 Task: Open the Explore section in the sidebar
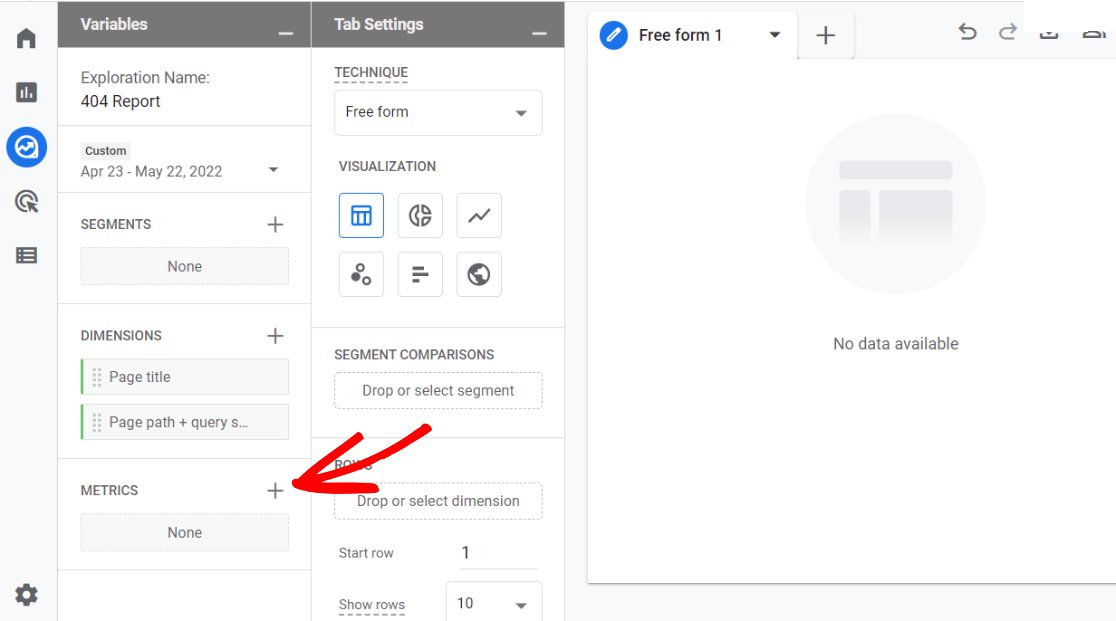coord(26,147)
